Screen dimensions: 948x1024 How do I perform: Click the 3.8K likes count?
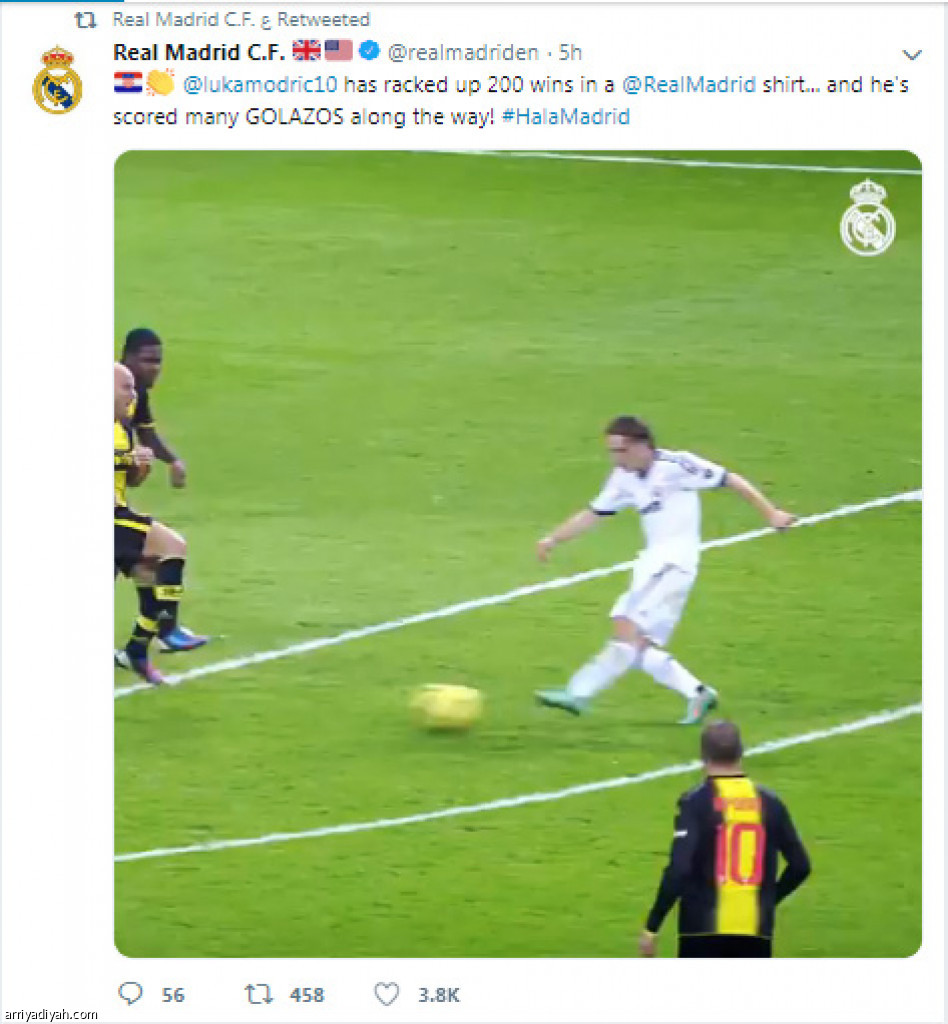[x=439, y=995]
